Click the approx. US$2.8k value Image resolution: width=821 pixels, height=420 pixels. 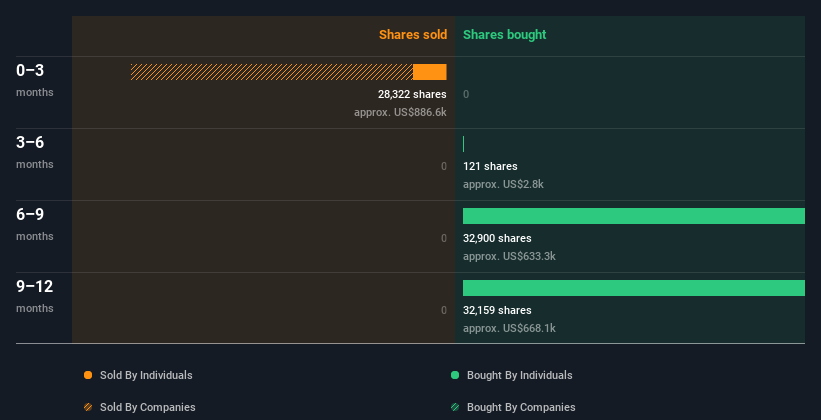tap(503, 184)
